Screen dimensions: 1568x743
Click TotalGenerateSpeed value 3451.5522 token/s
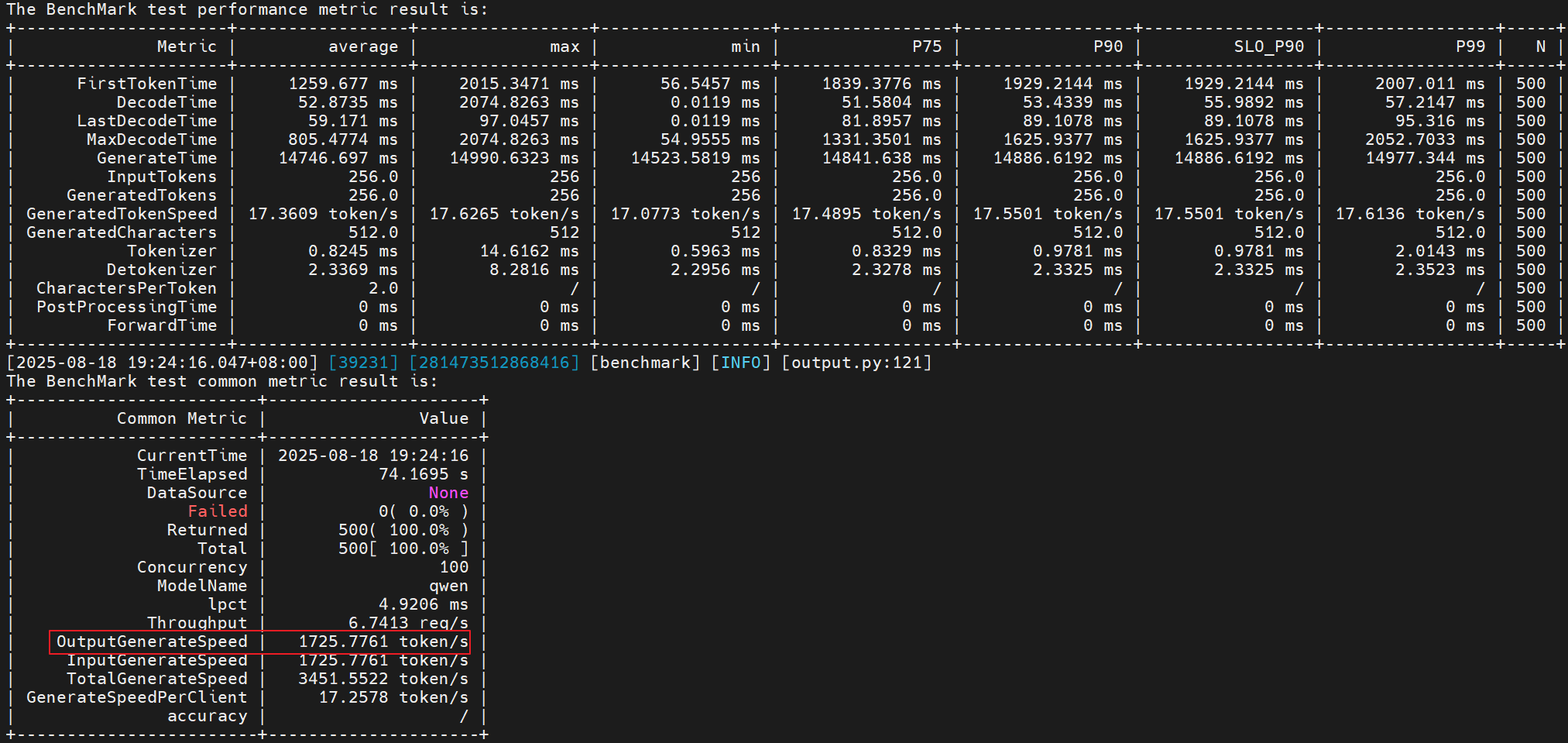coord(383,679)
